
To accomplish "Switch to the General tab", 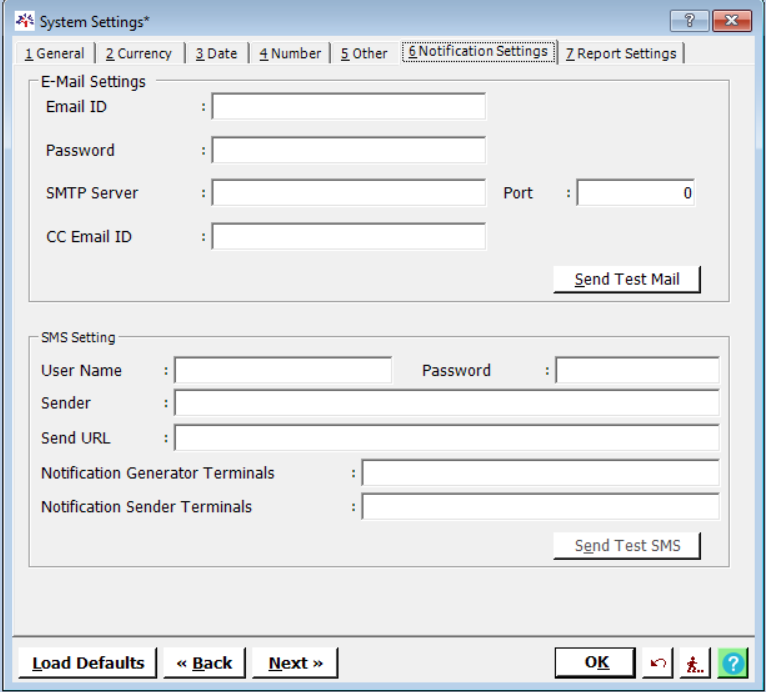I will click(55, 54).
